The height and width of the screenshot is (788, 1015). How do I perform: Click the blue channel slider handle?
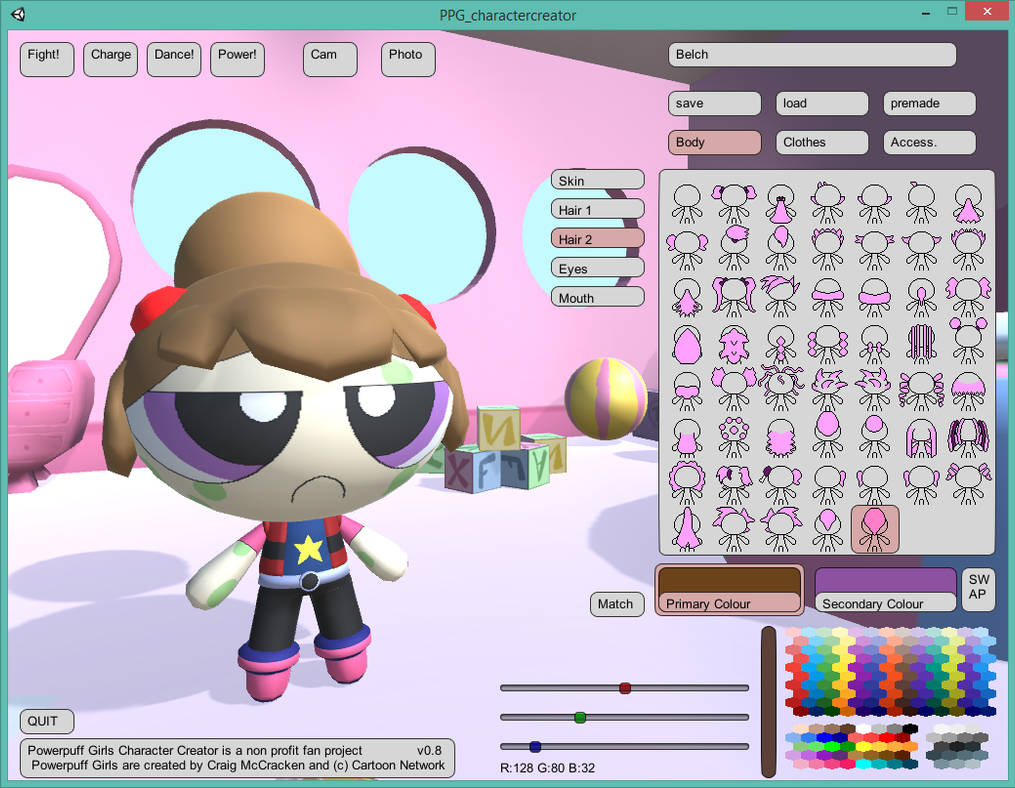pos(535,746)
